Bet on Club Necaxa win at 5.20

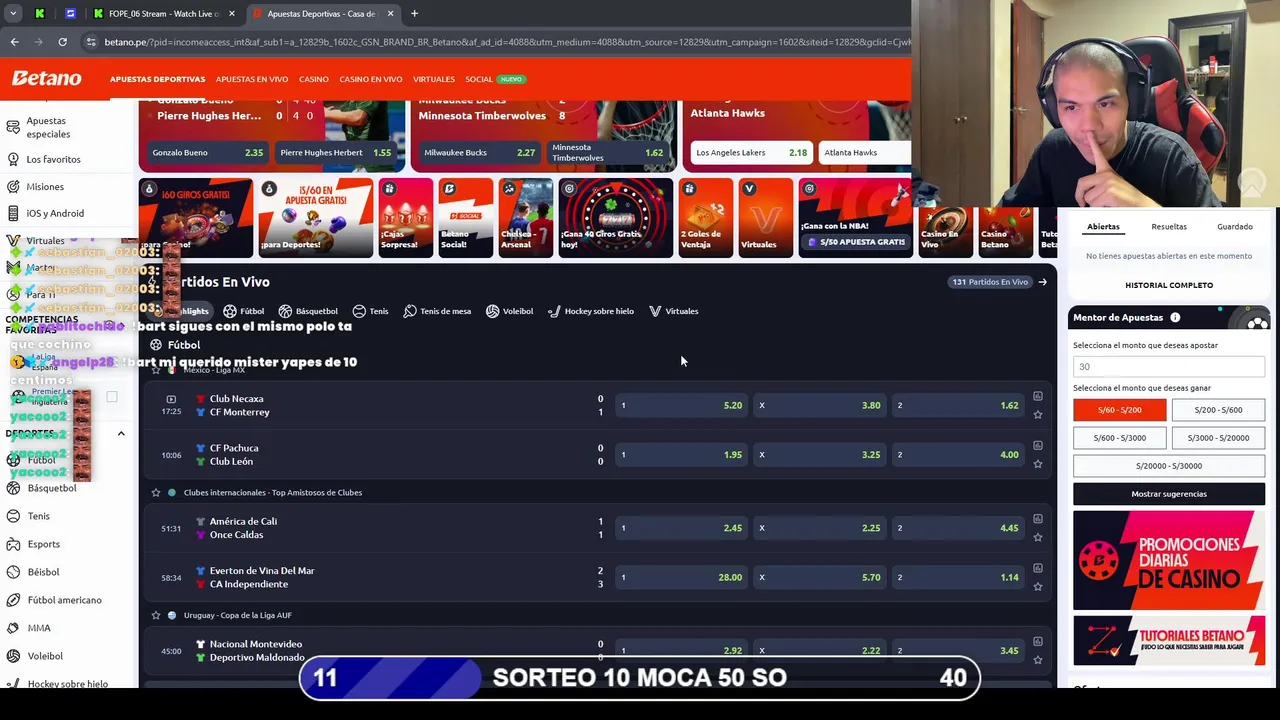tap(681, 405)
